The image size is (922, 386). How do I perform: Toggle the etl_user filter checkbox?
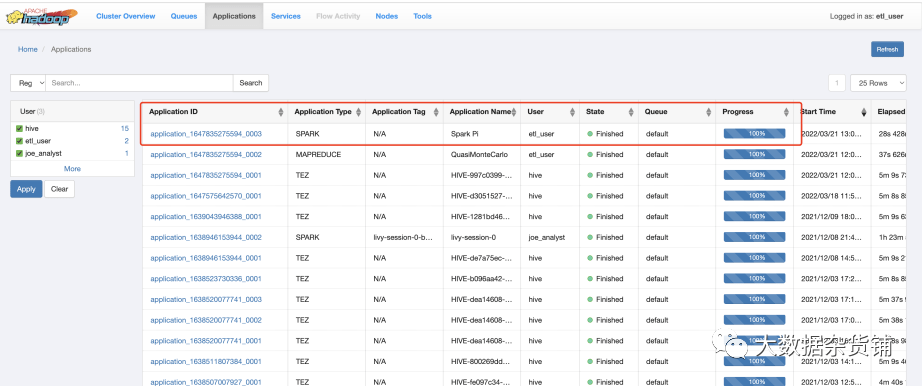click(x=19, y=141)
